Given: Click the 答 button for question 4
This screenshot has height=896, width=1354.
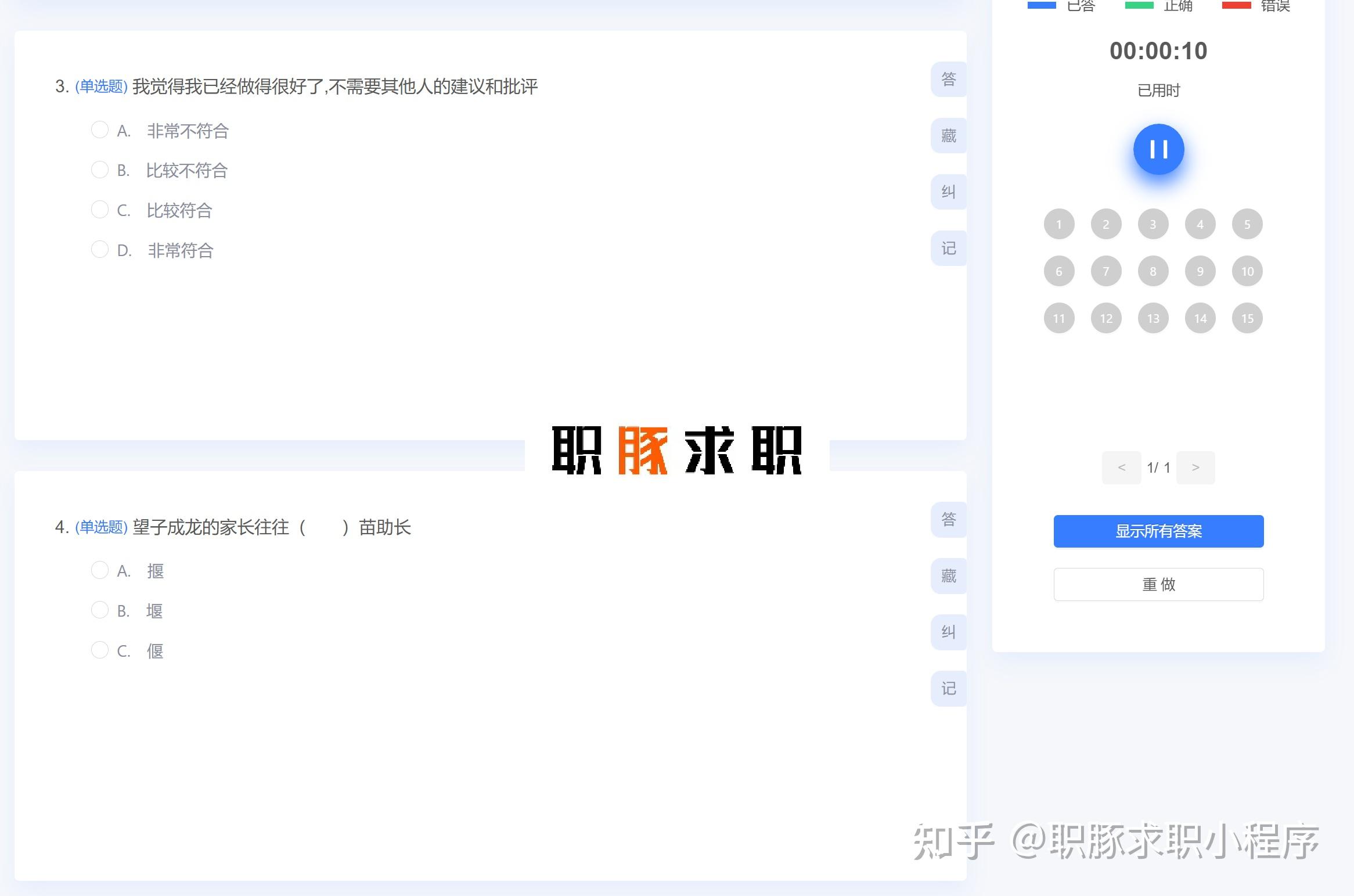Looking at the screenshot, I should pyautogui.click(x=949, y=519).
